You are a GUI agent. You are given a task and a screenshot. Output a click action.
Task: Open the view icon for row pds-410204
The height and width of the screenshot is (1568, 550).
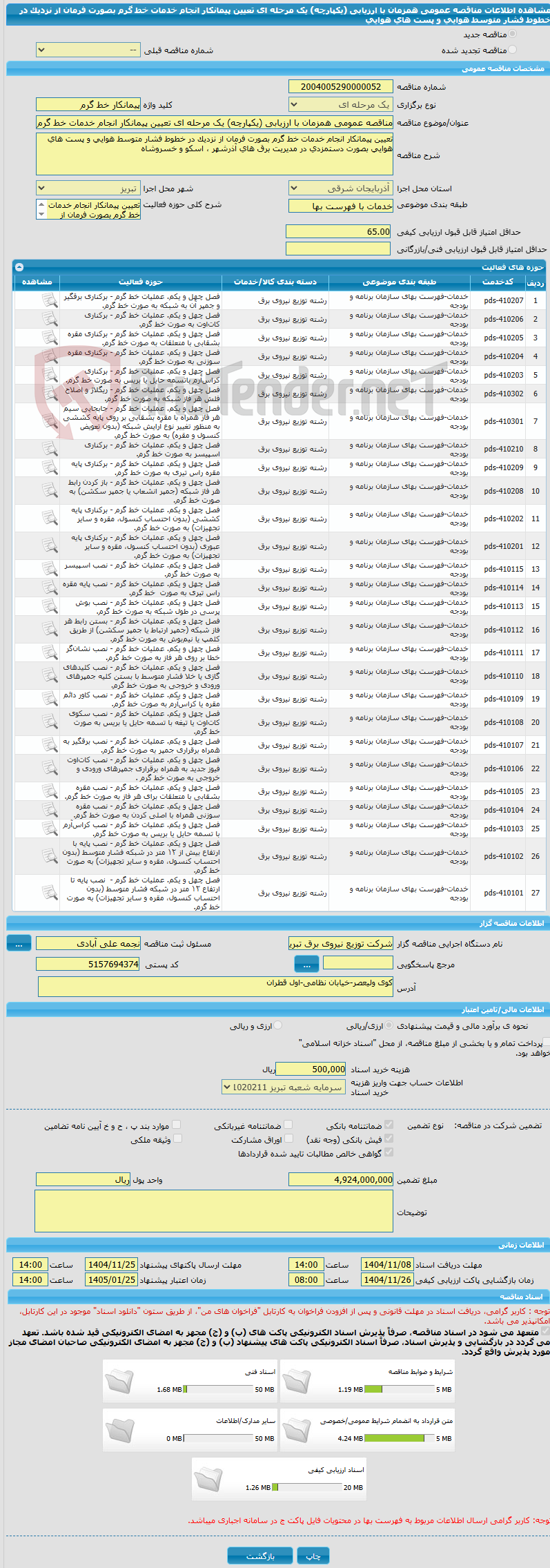(49, 356)
